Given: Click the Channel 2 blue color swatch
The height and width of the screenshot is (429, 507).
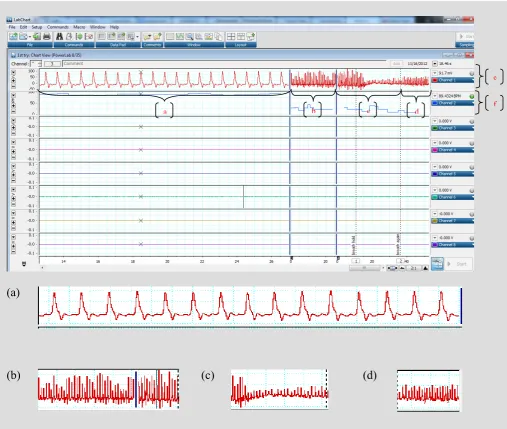Looking at the screenshot, I should (x=435, y=103).
